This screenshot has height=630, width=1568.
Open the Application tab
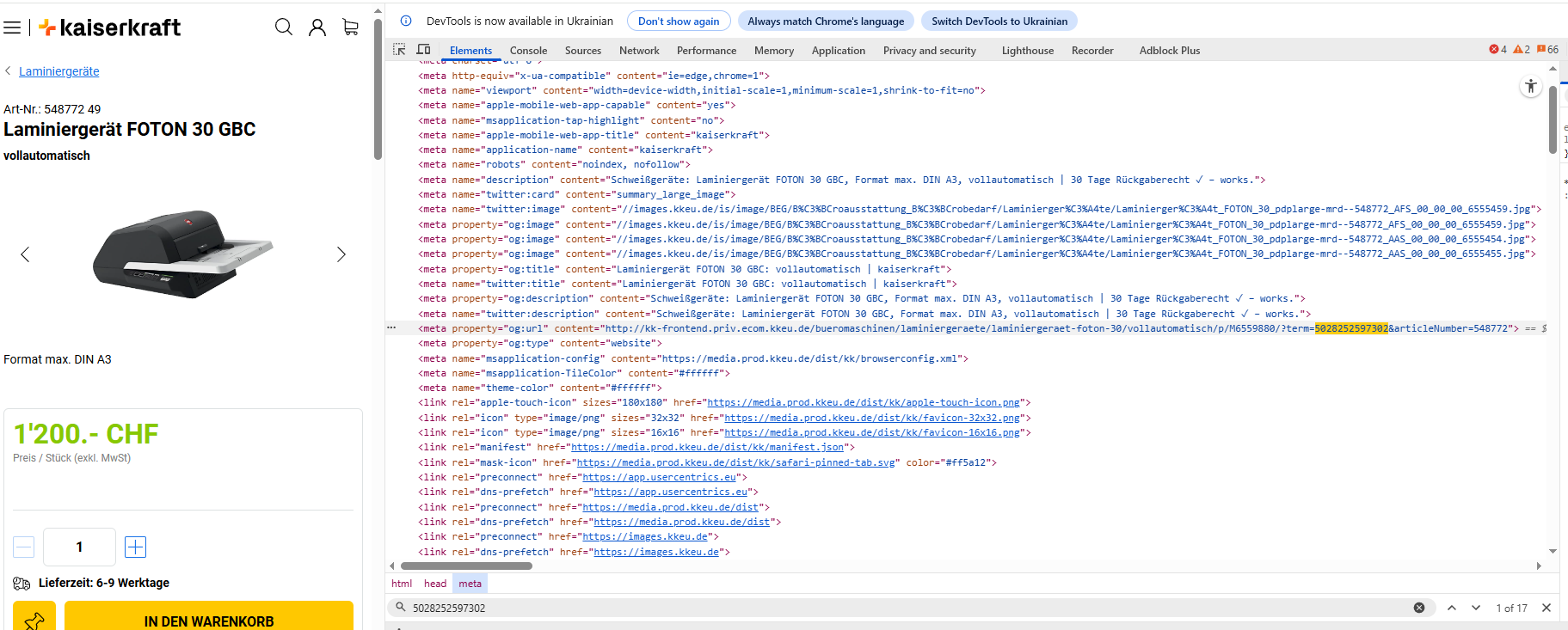point(839,51)
